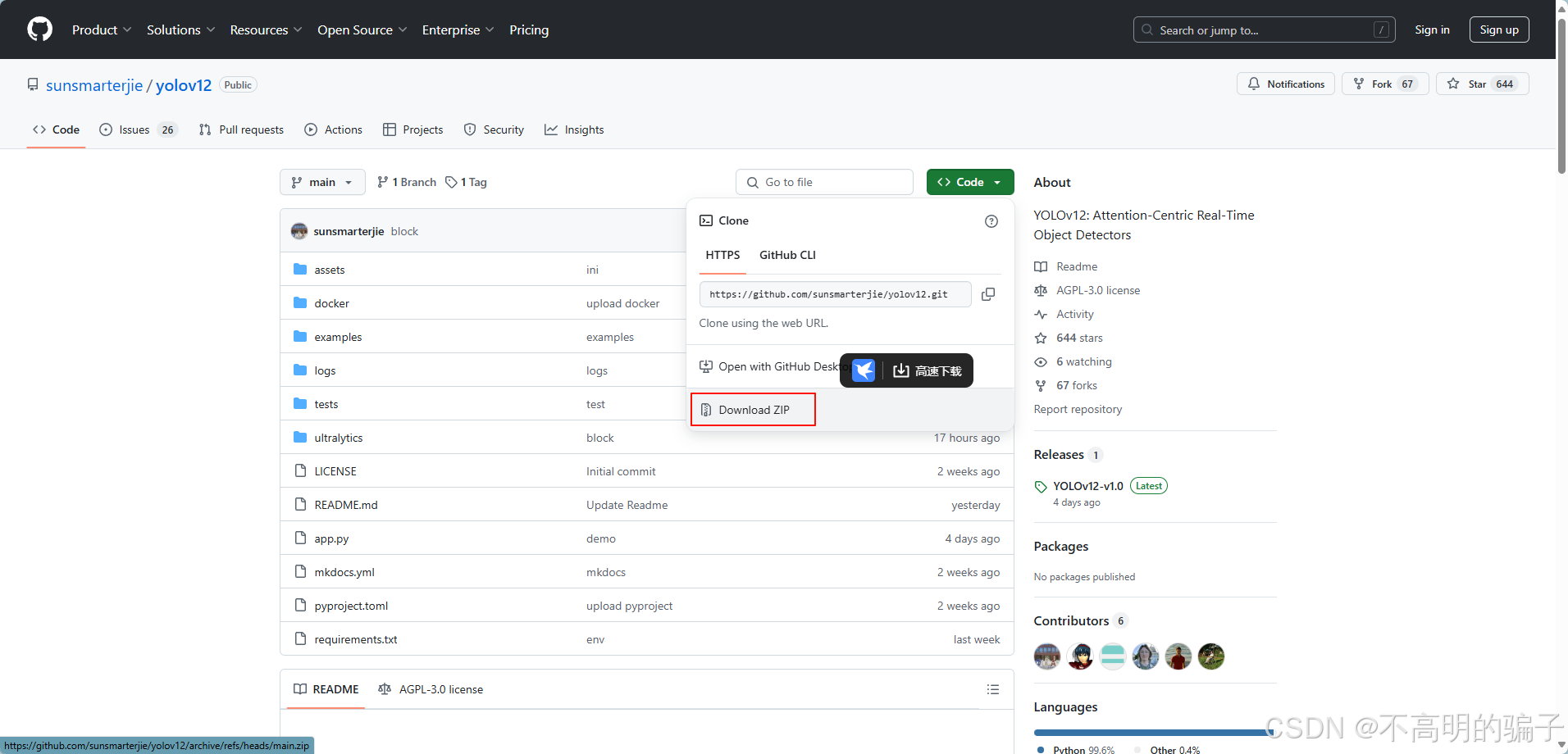
Task: Switch to the Issues tab
Action: click(138, 129)
